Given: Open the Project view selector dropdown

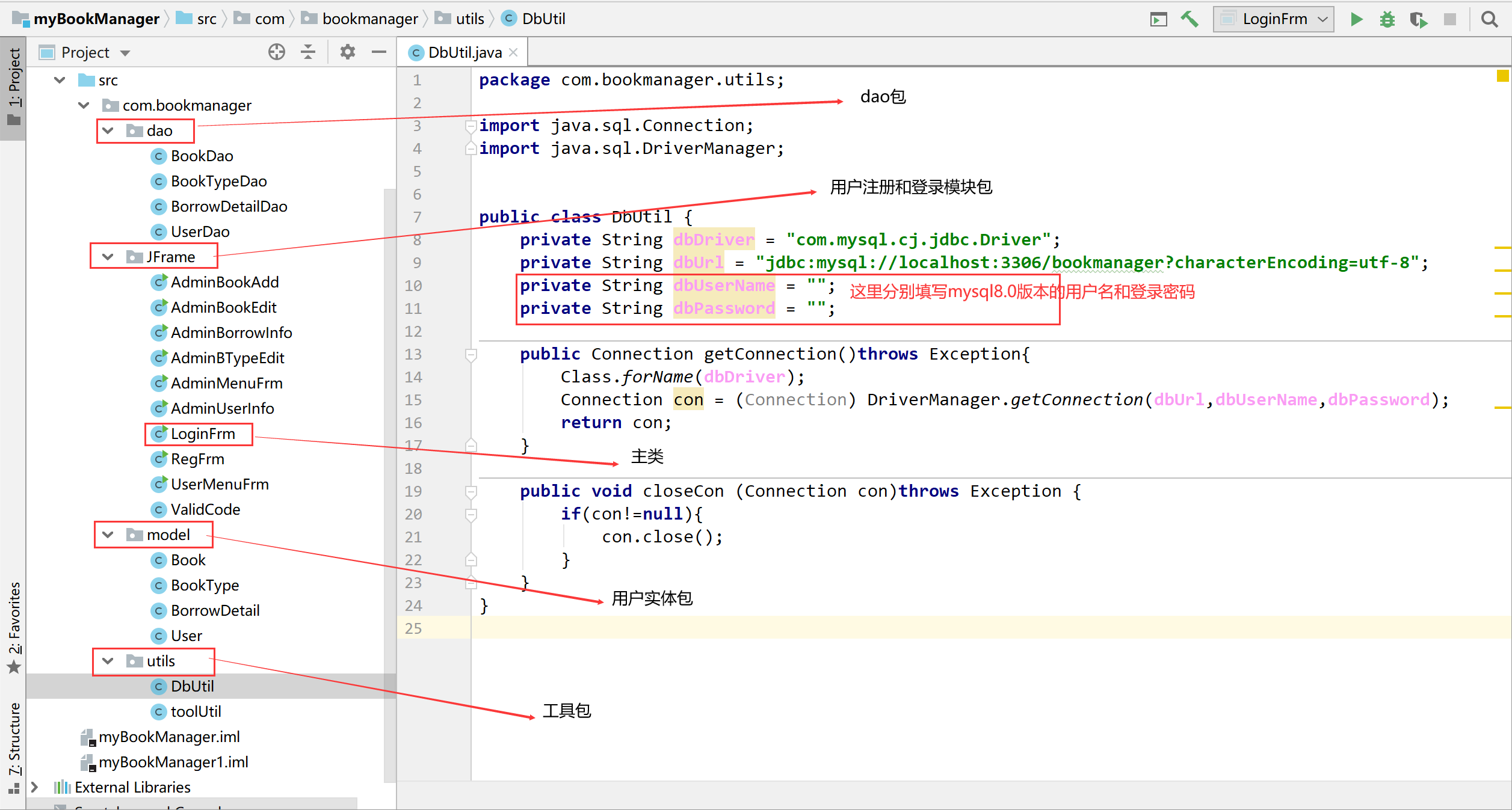Looking at the screenshot, I should click(125, 53).
